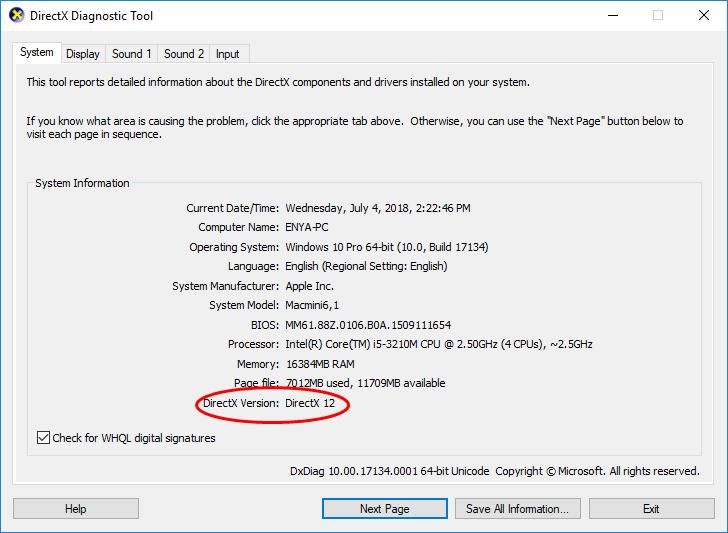Click the DirectX 12 version value
The image size is (728, 533).
pyautogui.click(x=310, y=403)
